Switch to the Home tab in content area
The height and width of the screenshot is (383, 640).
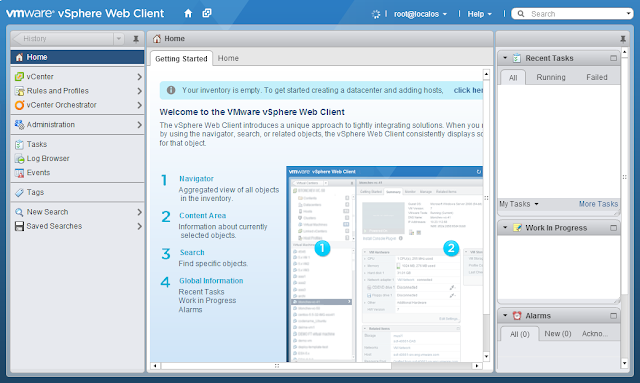click(x=228, y=58)
